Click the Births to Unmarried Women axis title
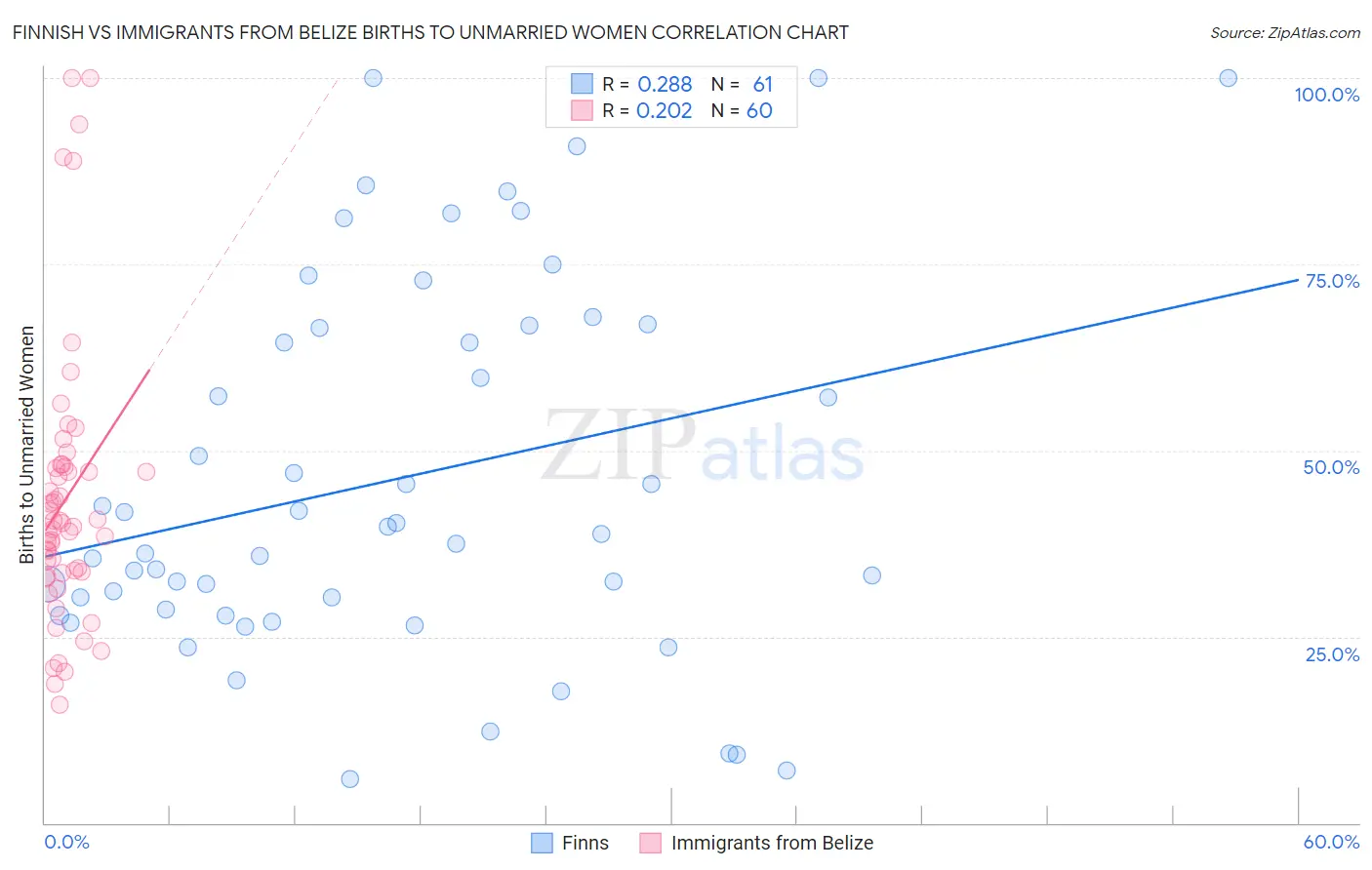 coord(26,445)
